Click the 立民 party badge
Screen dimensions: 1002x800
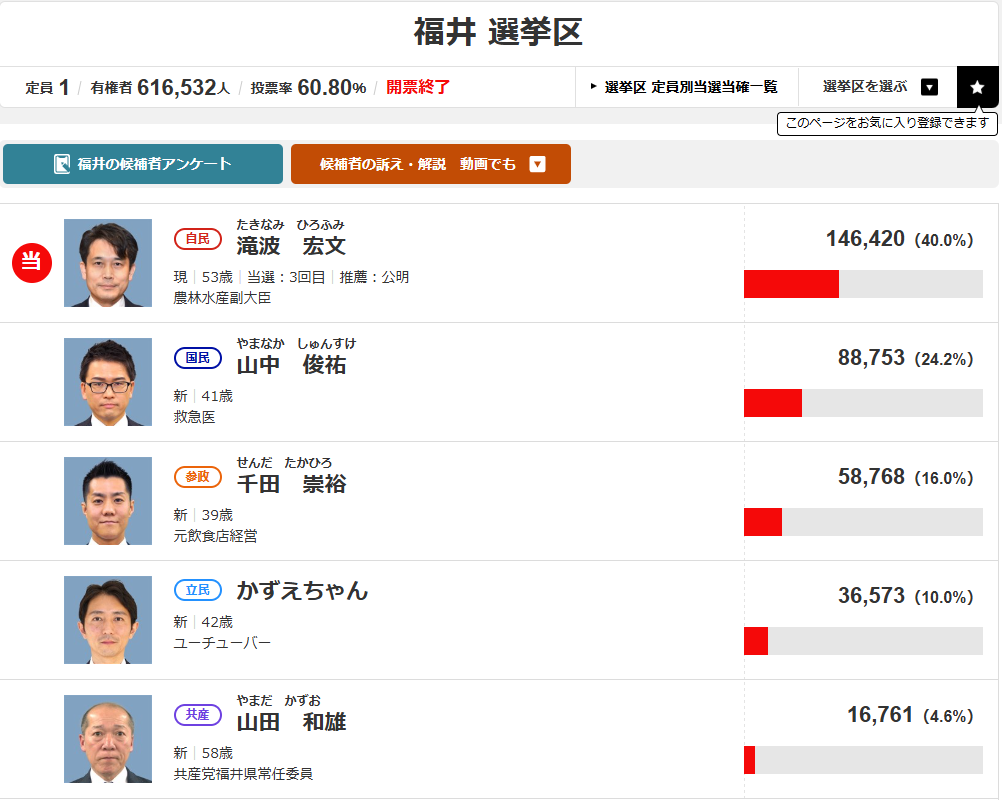coord(198,591)
